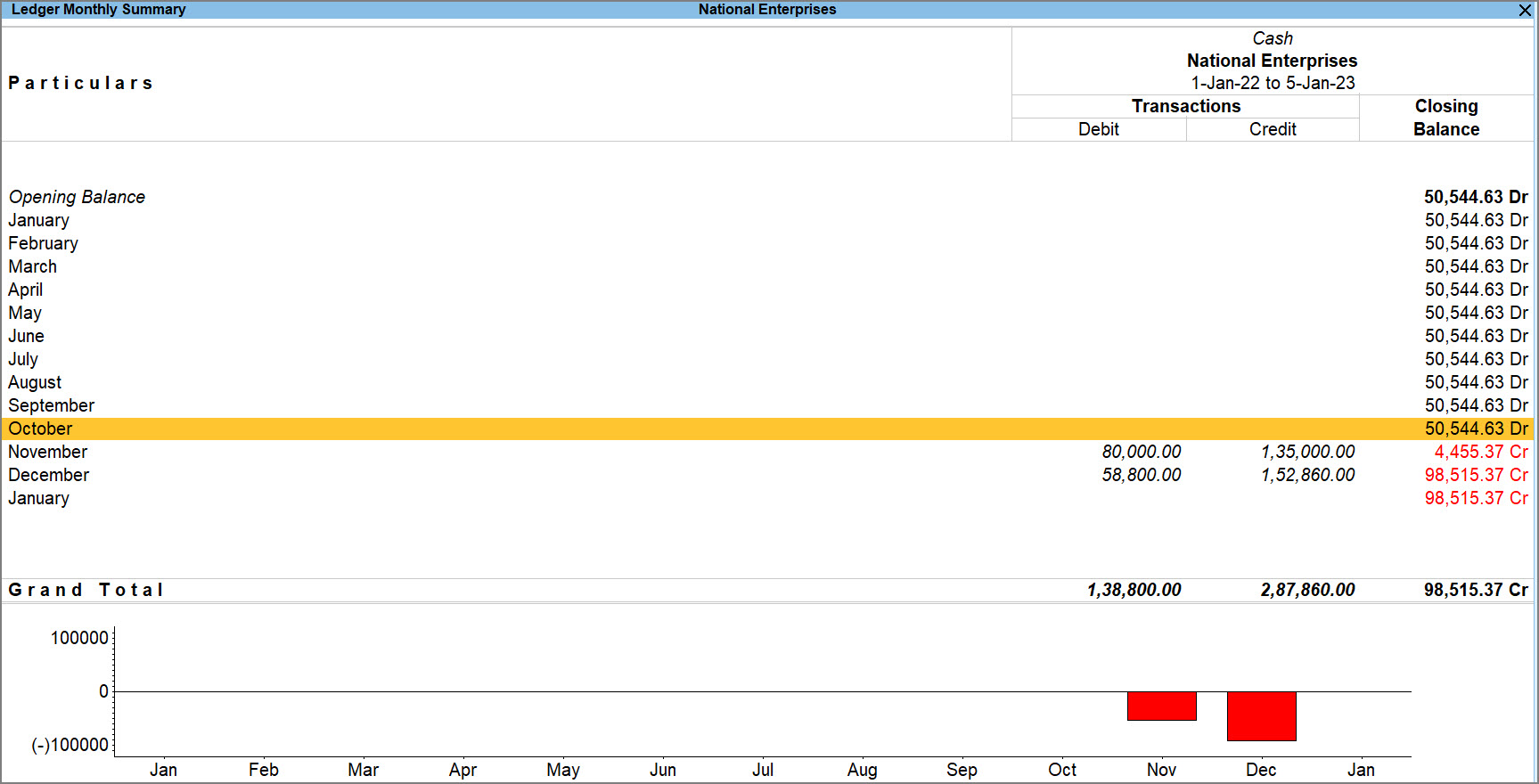The height and width of the screenshot is (784, 1539).
Task: Click the Transactions header
Action: 1186,106
